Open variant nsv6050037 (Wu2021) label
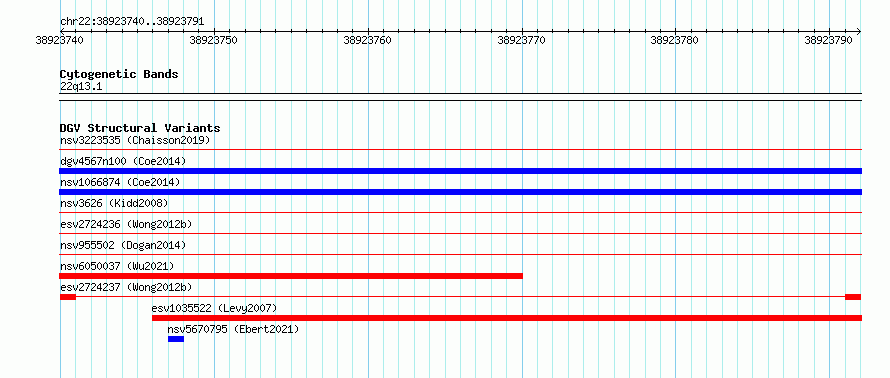This screenshot has height=378, width=890. (x=117, y=266)
